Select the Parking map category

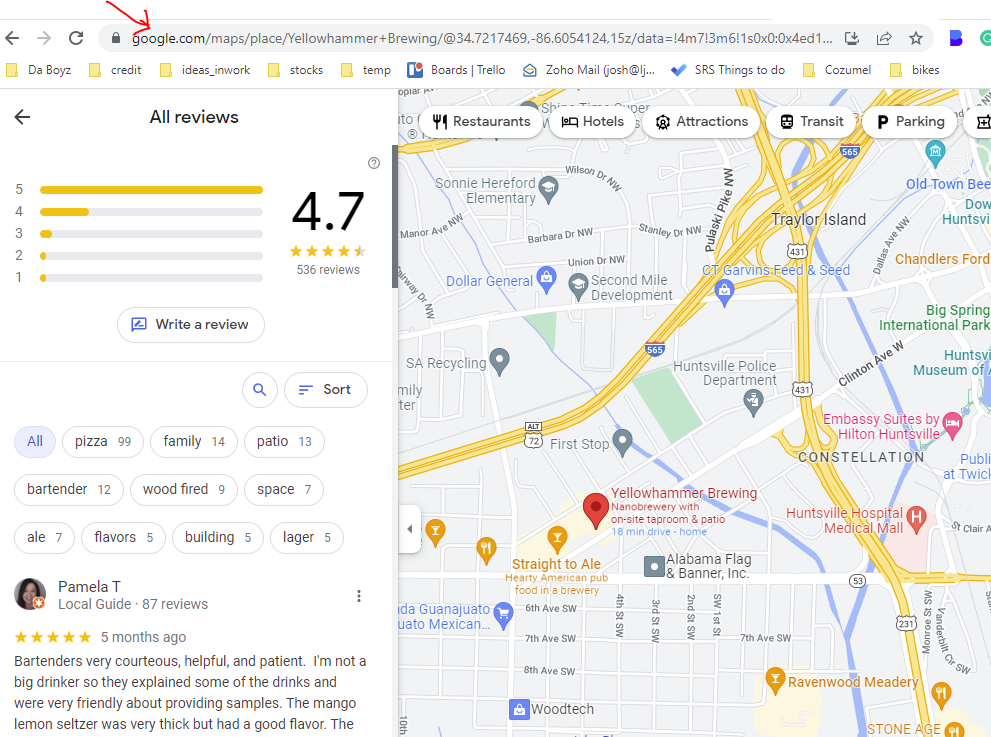coord(910,121)
